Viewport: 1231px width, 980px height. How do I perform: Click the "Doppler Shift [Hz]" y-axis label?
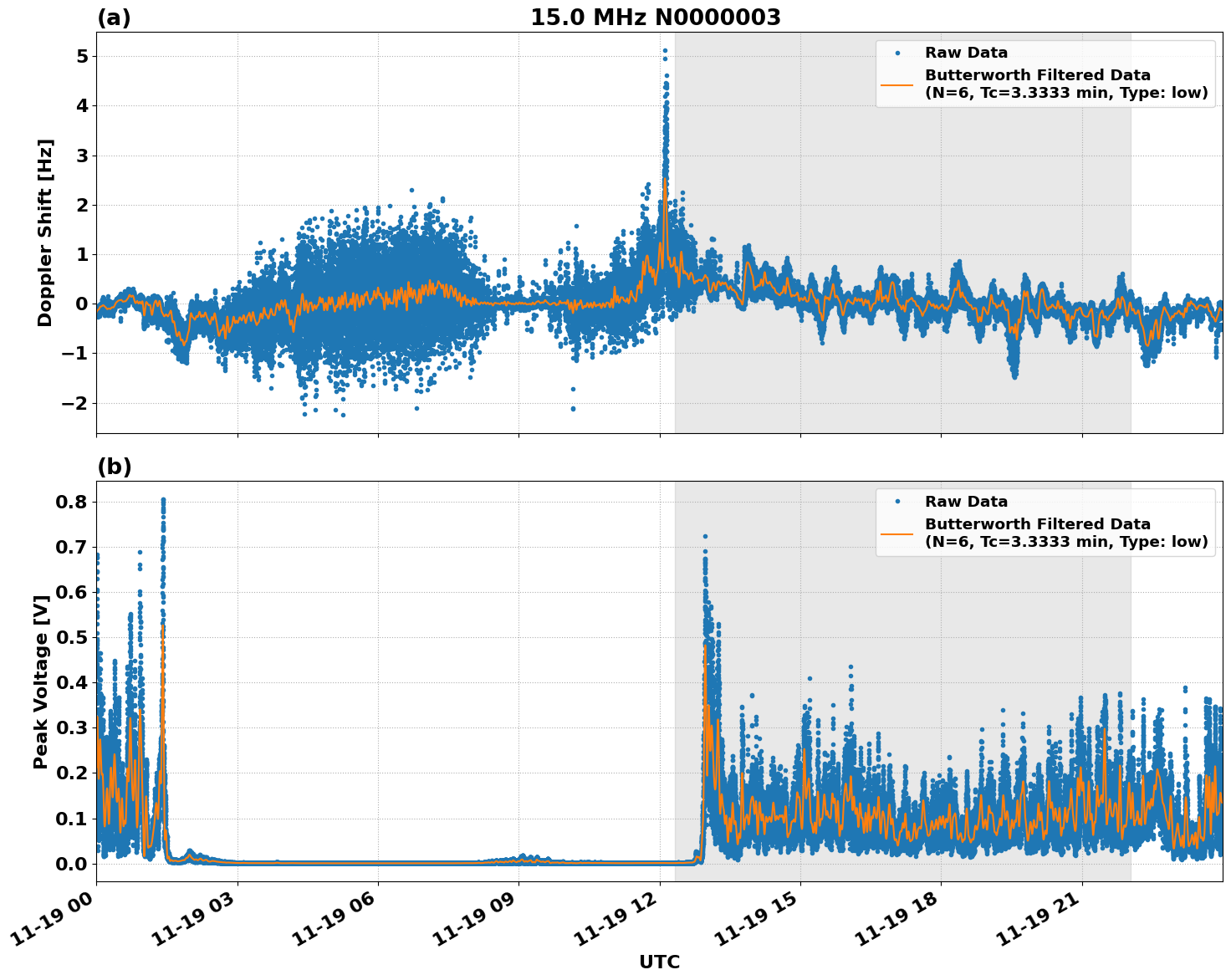pos(45,232)
